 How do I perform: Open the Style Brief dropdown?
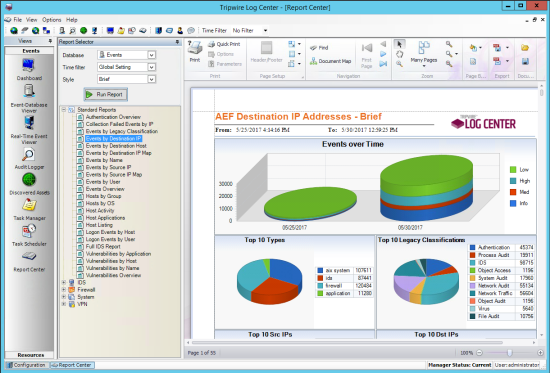coord(152,79)
